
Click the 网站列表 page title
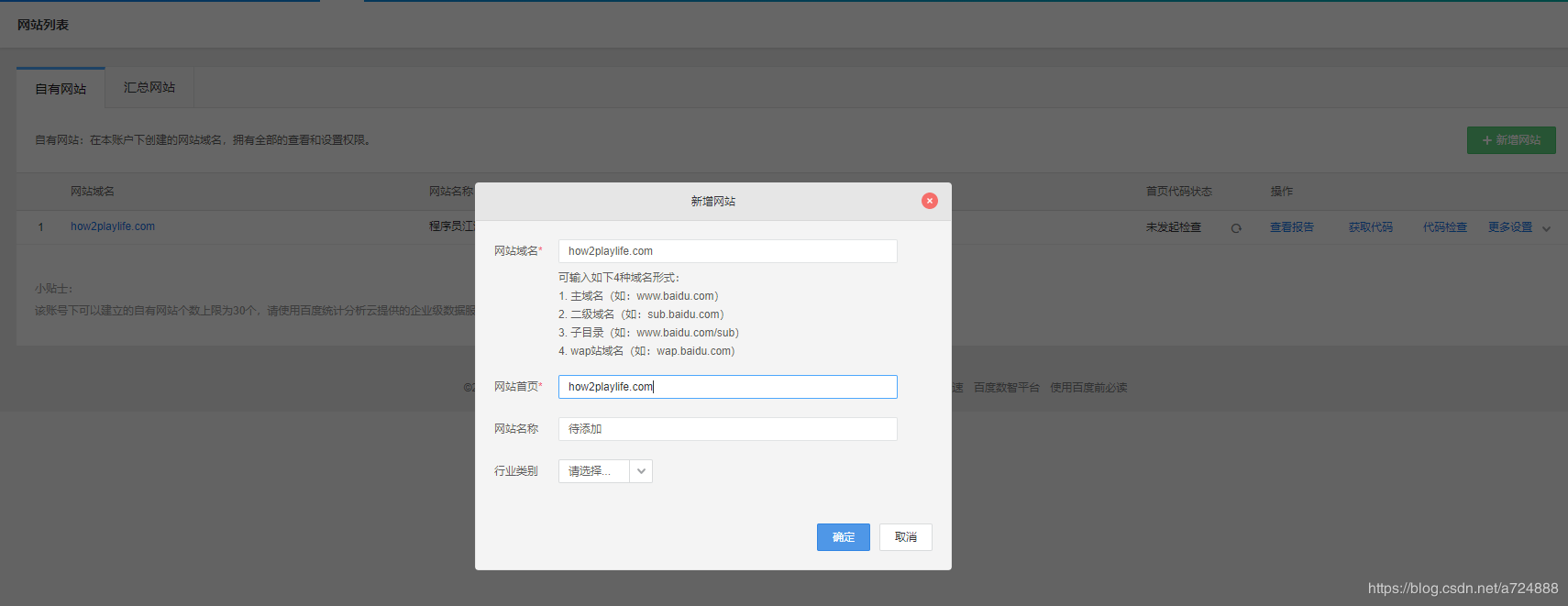[x=43, y=25]
